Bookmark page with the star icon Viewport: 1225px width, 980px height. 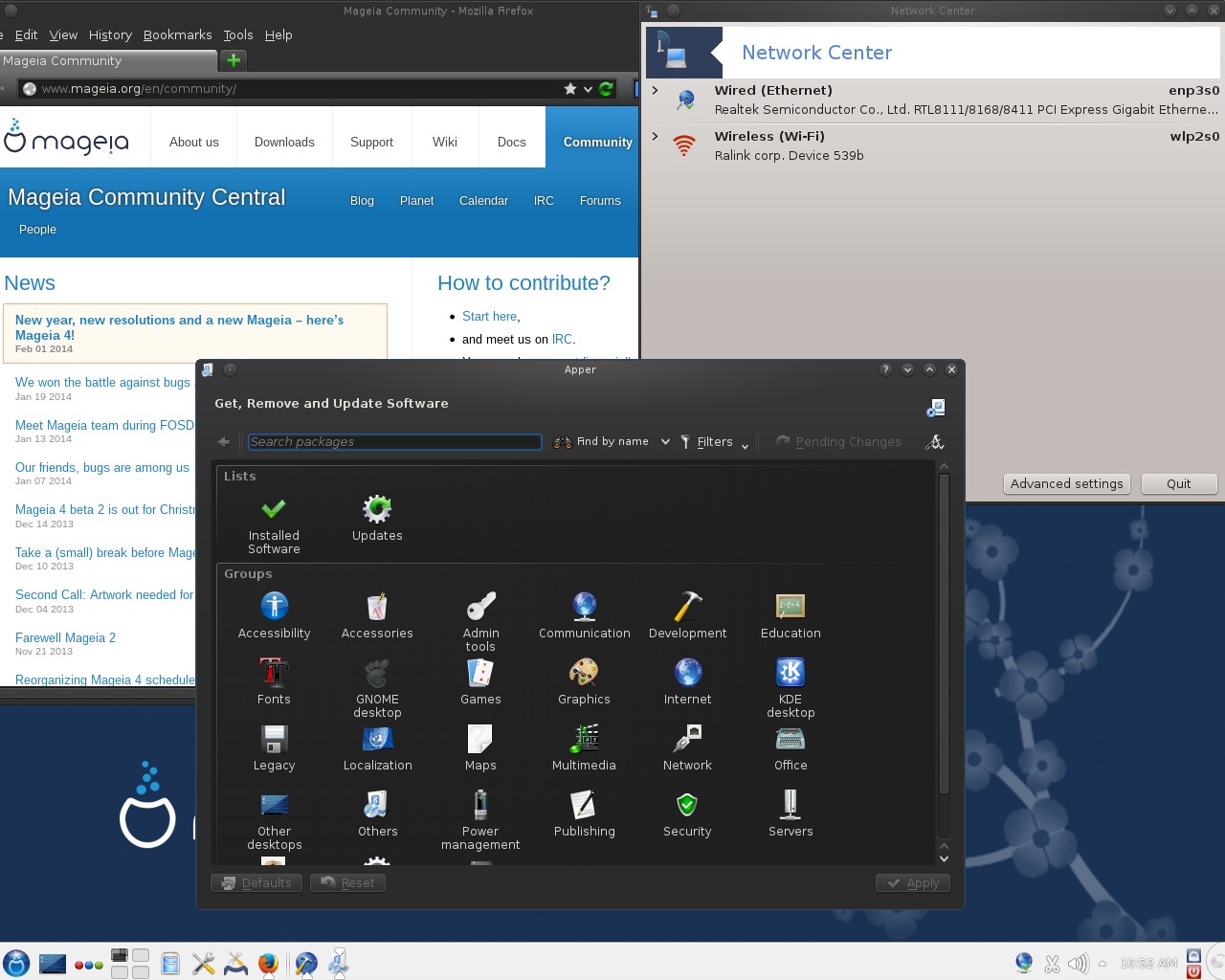coord(570,89)
